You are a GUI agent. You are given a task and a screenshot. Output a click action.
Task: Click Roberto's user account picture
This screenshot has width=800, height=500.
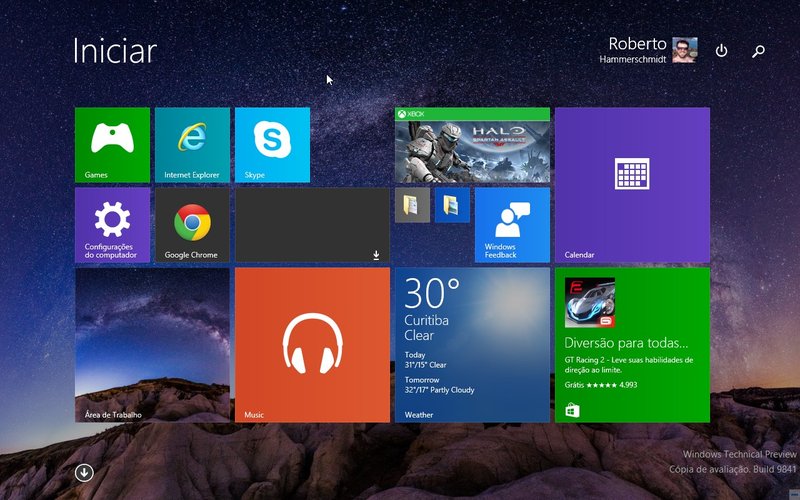tap(685, 50)
